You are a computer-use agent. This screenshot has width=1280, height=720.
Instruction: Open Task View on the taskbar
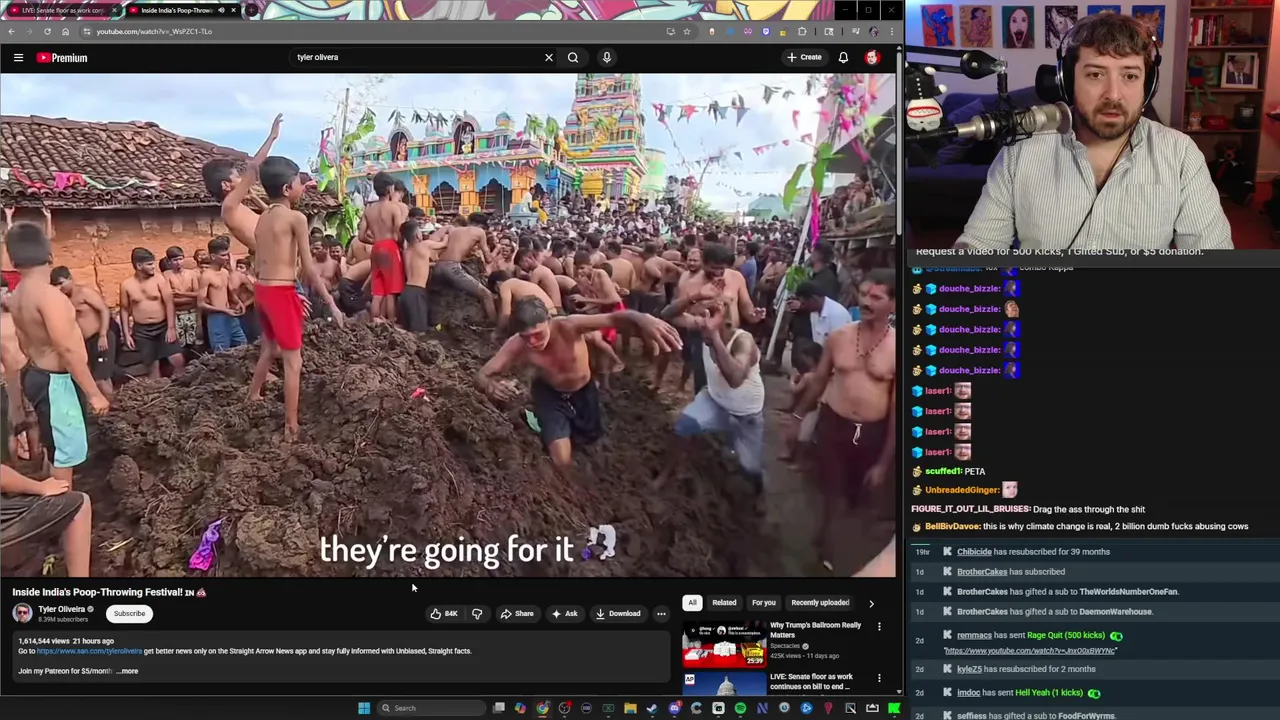click(x=498, y=708)
